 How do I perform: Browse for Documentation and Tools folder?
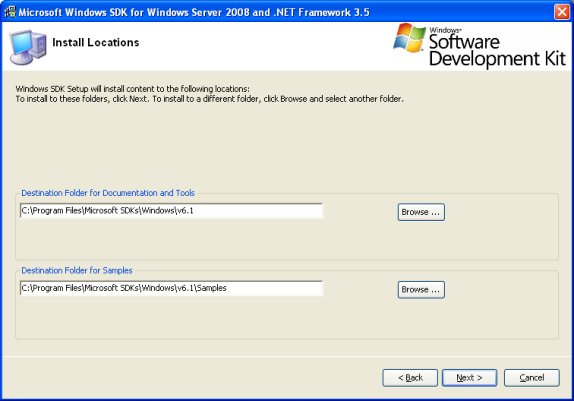coord(421,212)
